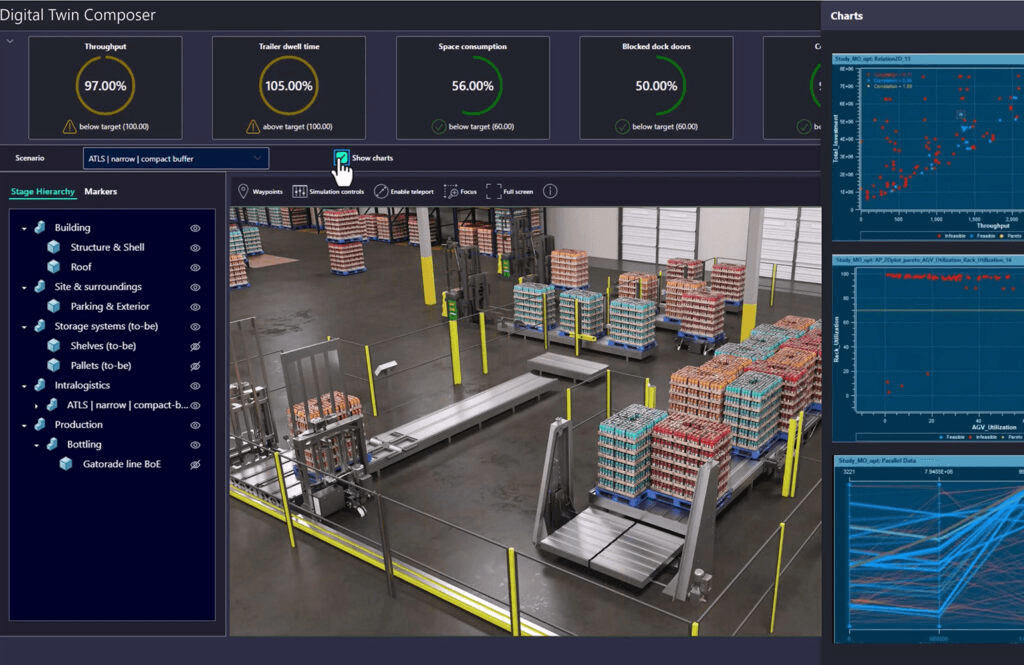Image resolution: width=1024 pixels, height=665 pixels.
Task: Toggle visibility of Roof
Action: click(195, 267)
